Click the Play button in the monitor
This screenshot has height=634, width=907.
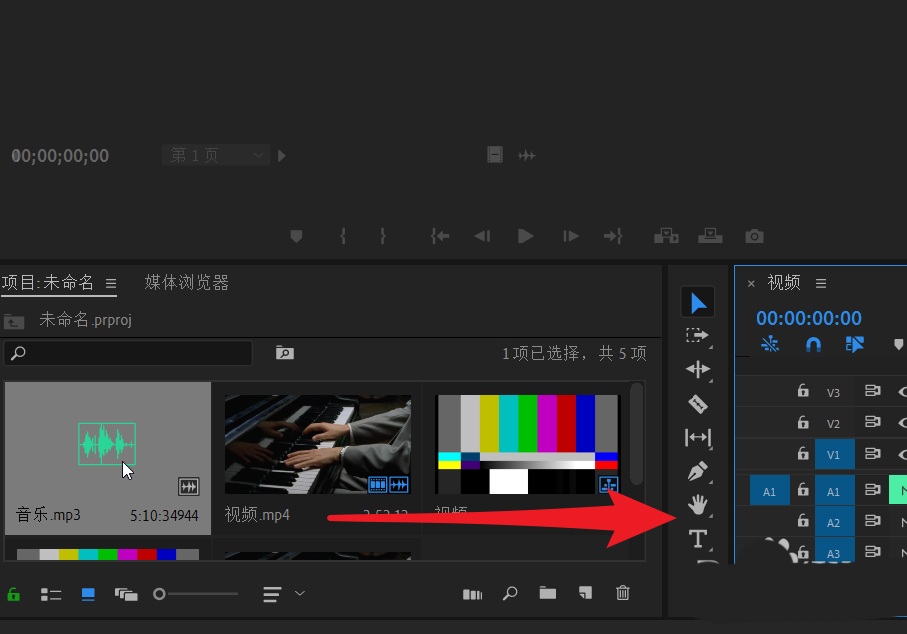pyautogui.click(x=525, y=236)
